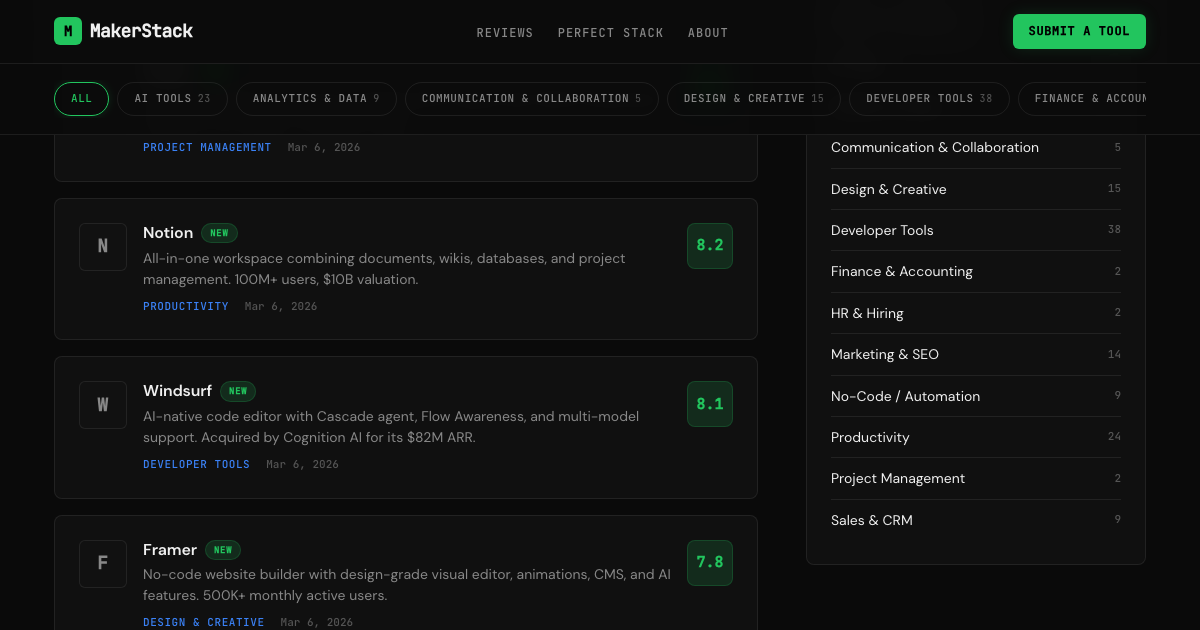The image size is (1200, 630).
Task: Click Windsurf's 8.1 score badge
Action: [x=710, y=403]
